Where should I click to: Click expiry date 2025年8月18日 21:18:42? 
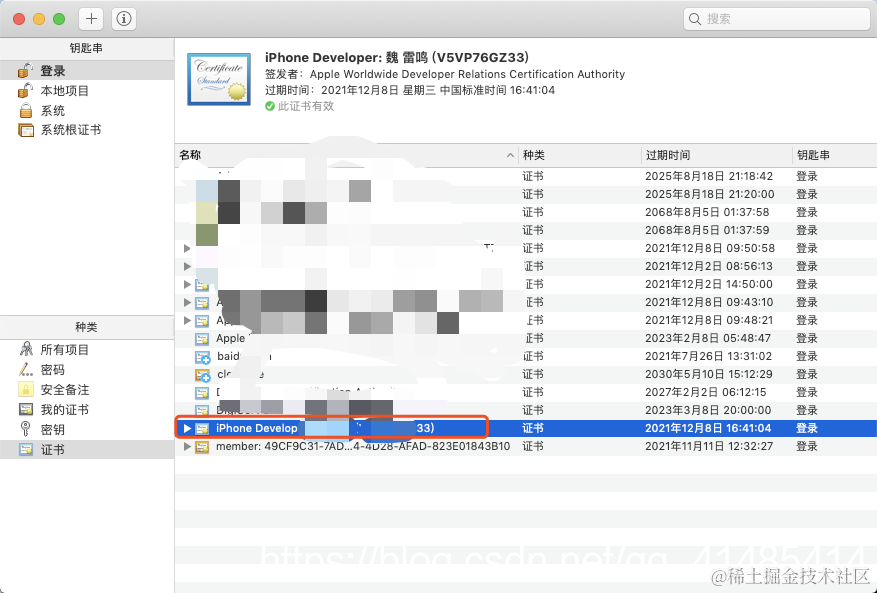tap(709, 176)
